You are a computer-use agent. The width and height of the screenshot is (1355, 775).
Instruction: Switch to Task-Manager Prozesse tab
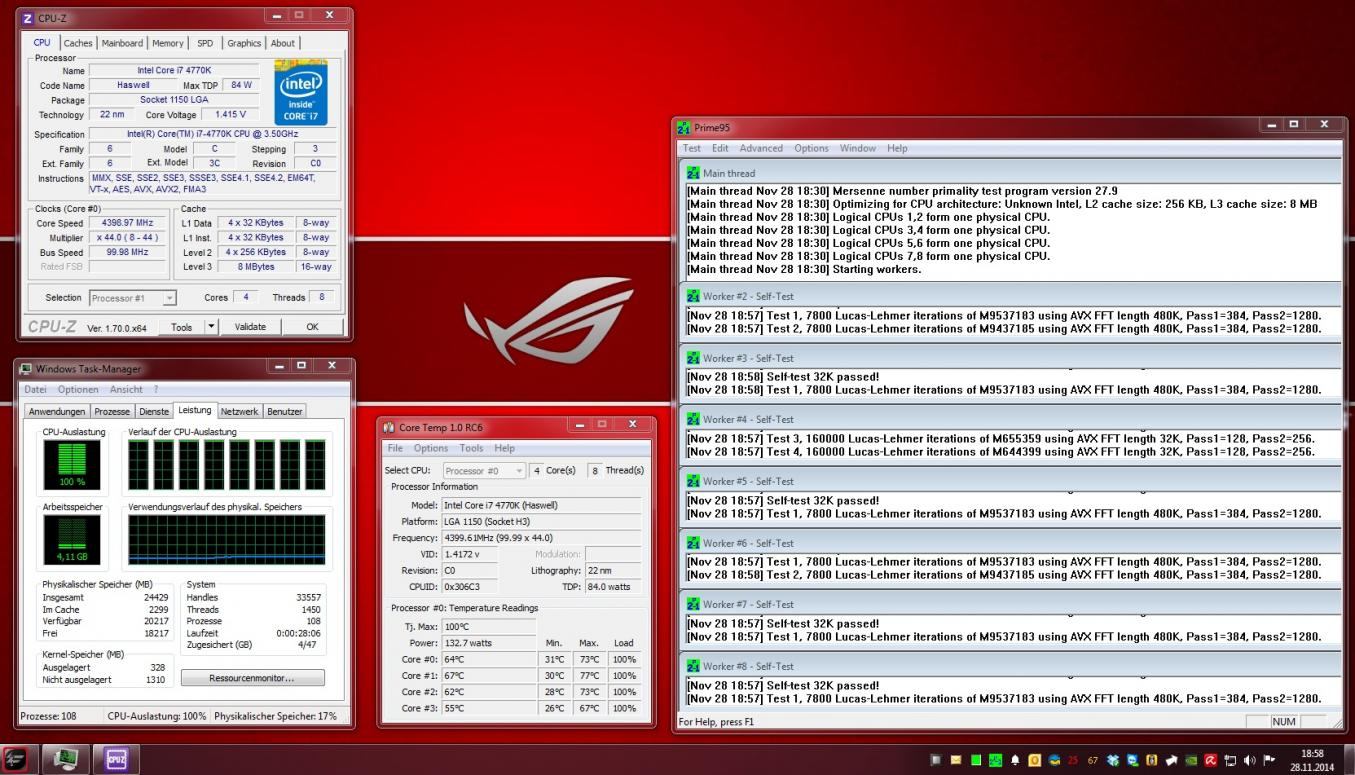click(x=112, y=411)
